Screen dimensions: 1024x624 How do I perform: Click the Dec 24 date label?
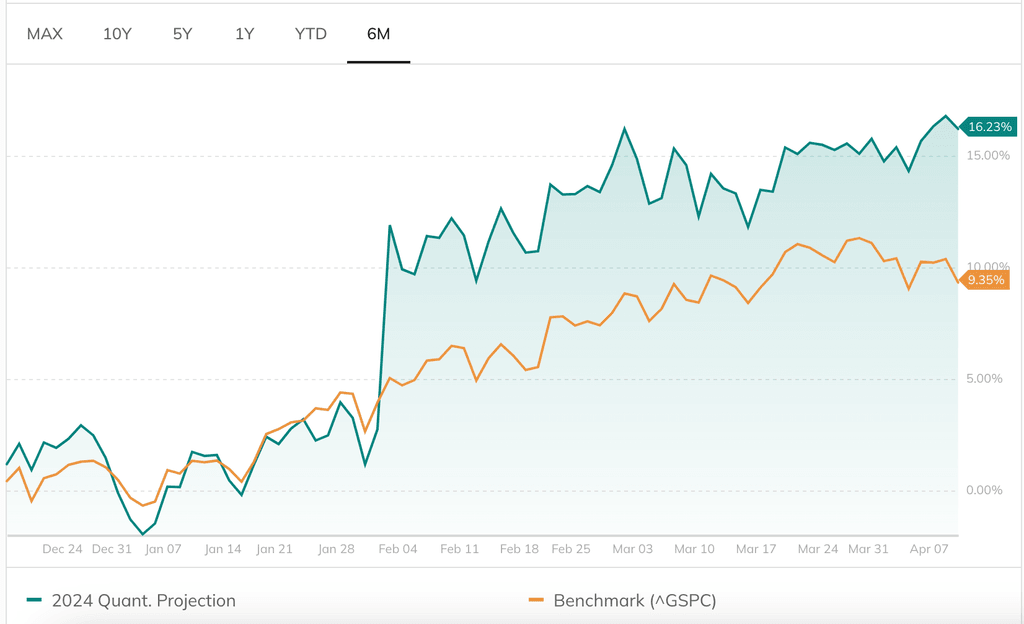click(x=63, y=549)
